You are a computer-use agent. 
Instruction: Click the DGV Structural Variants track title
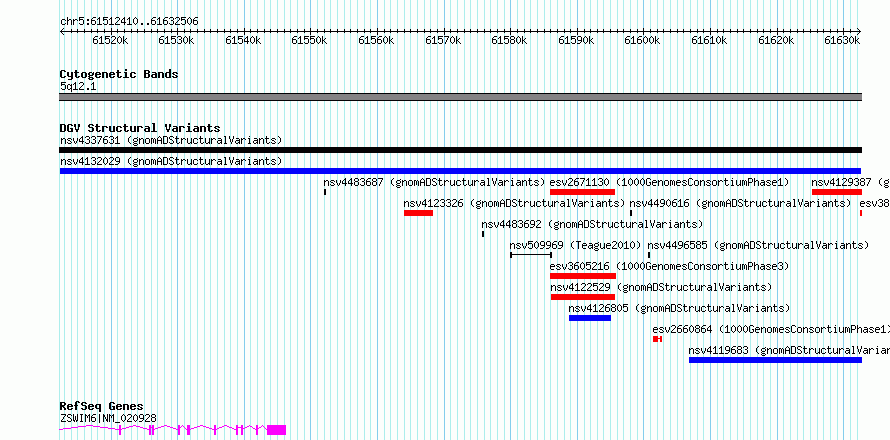point(140,128)
